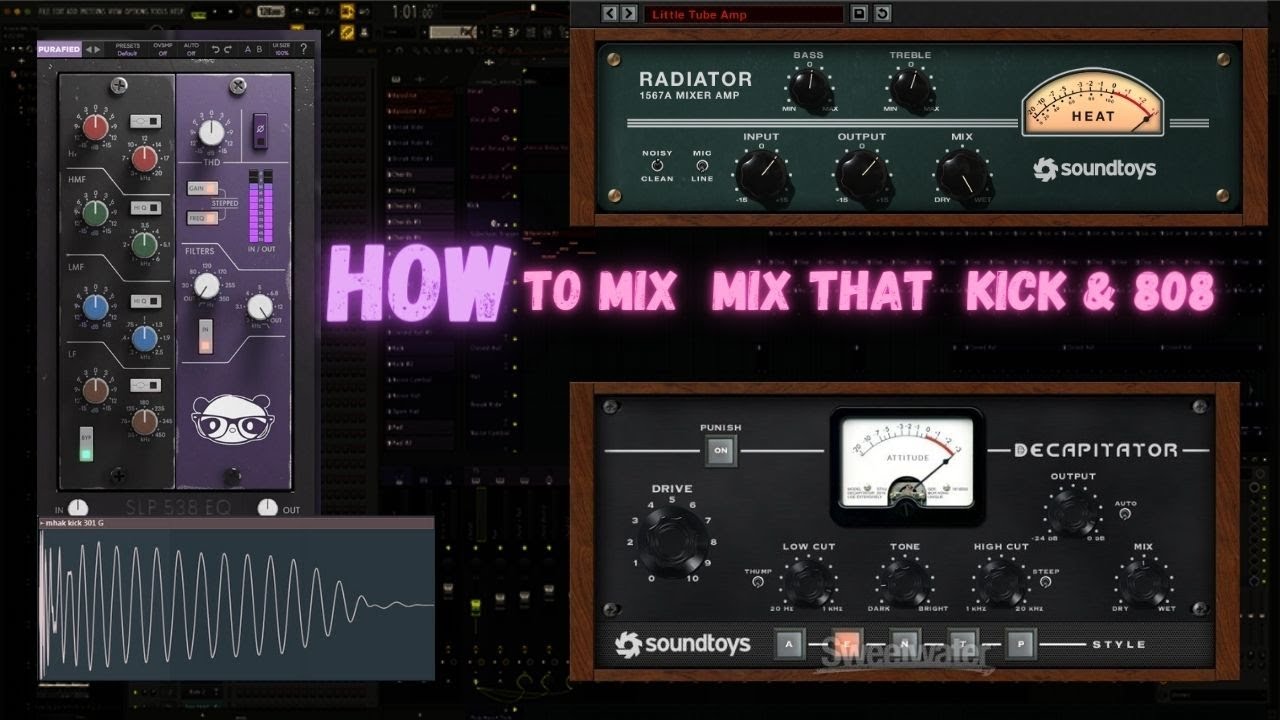Click the revert preset icon in Radiator toolbar

pyautogui.click(x=882, y=13)
